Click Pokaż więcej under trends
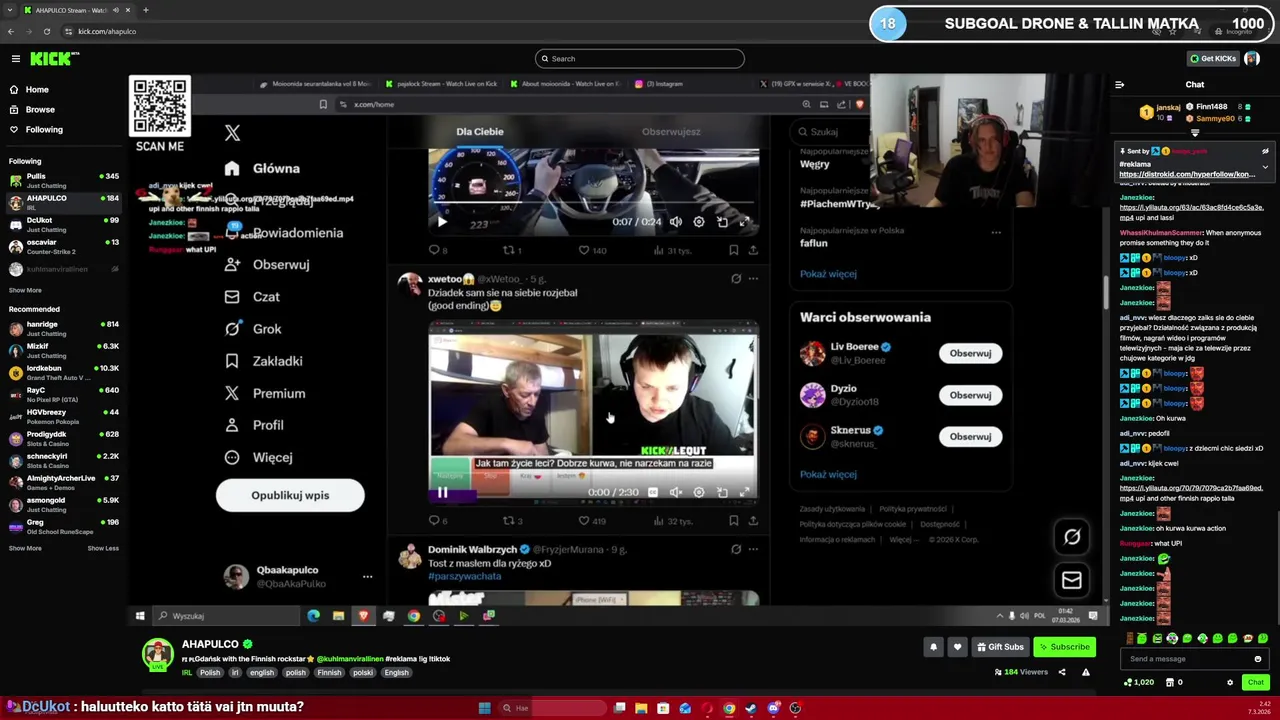Viewport: 1280px width, 720px height. click(828, 274)
